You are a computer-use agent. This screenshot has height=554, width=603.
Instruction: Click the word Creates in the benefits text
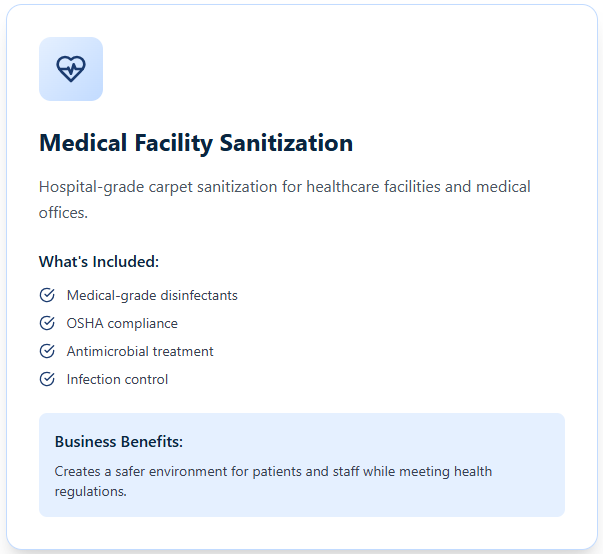(77, 471)
